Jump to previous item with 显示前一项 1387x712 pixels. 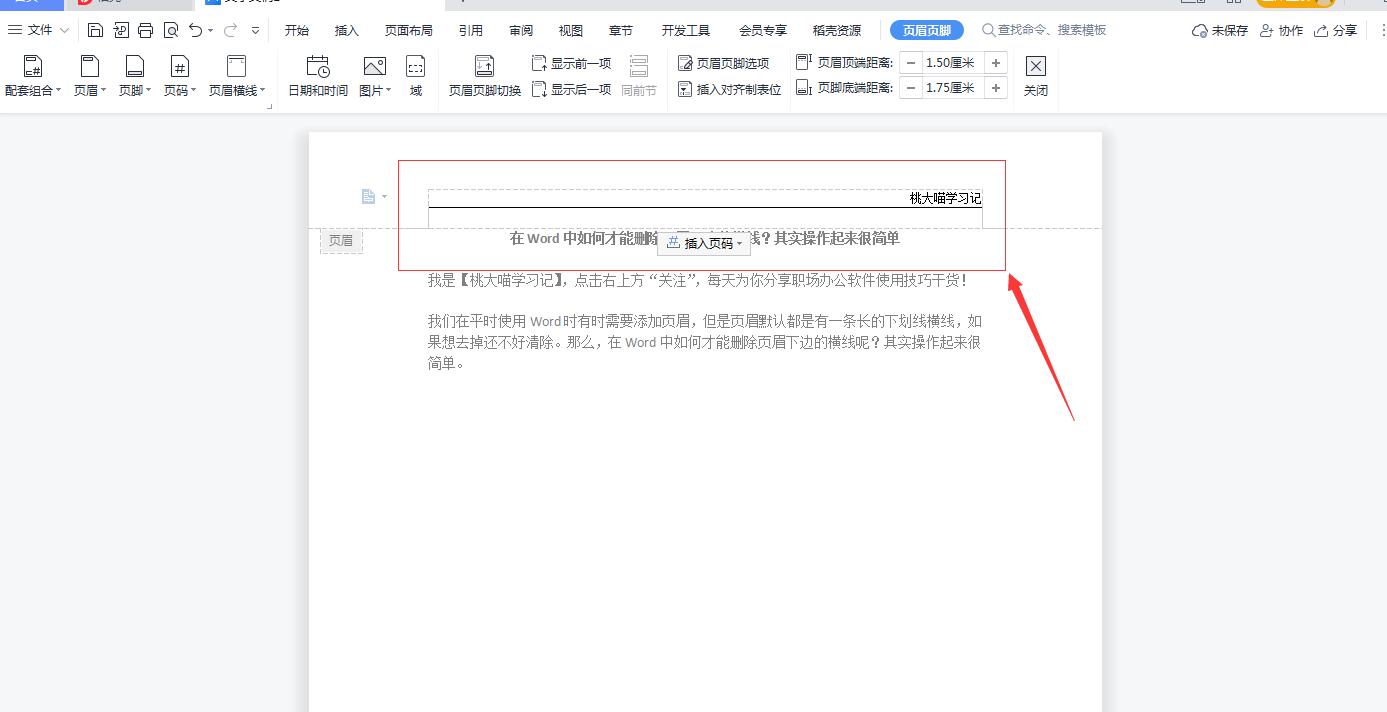pyautogui.click(x=571, y=62)
